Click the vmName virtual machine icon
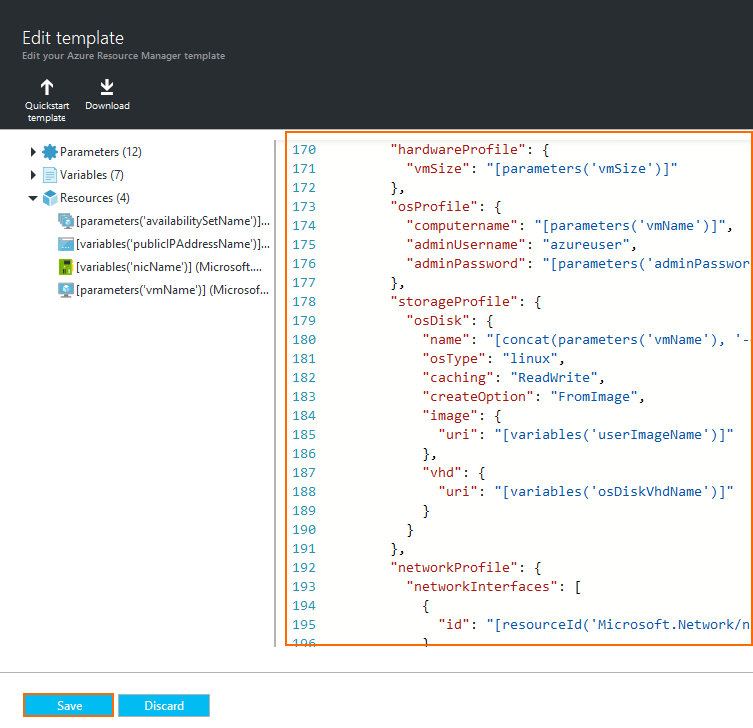753x728 pixels. tap(65, 290)
